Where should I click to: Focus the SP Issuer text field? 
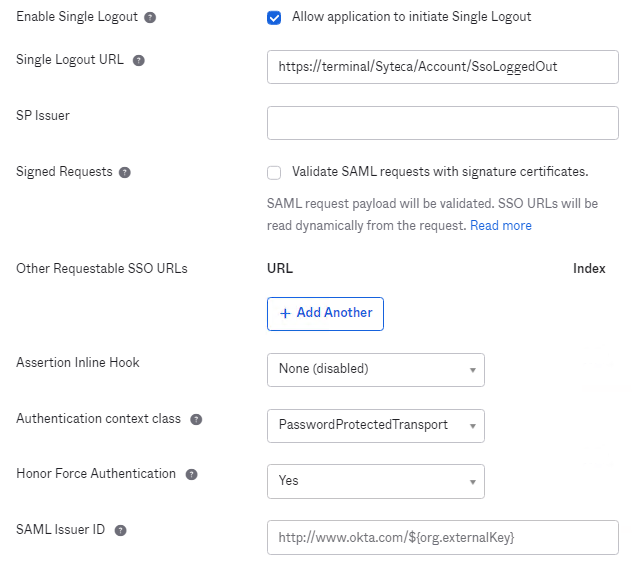pyautogui.click(x=442, y=123)
